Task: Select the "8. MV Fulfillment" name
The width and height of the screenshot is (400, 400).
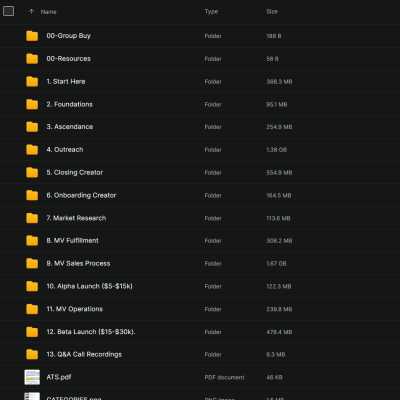Action: click(72, 241)
